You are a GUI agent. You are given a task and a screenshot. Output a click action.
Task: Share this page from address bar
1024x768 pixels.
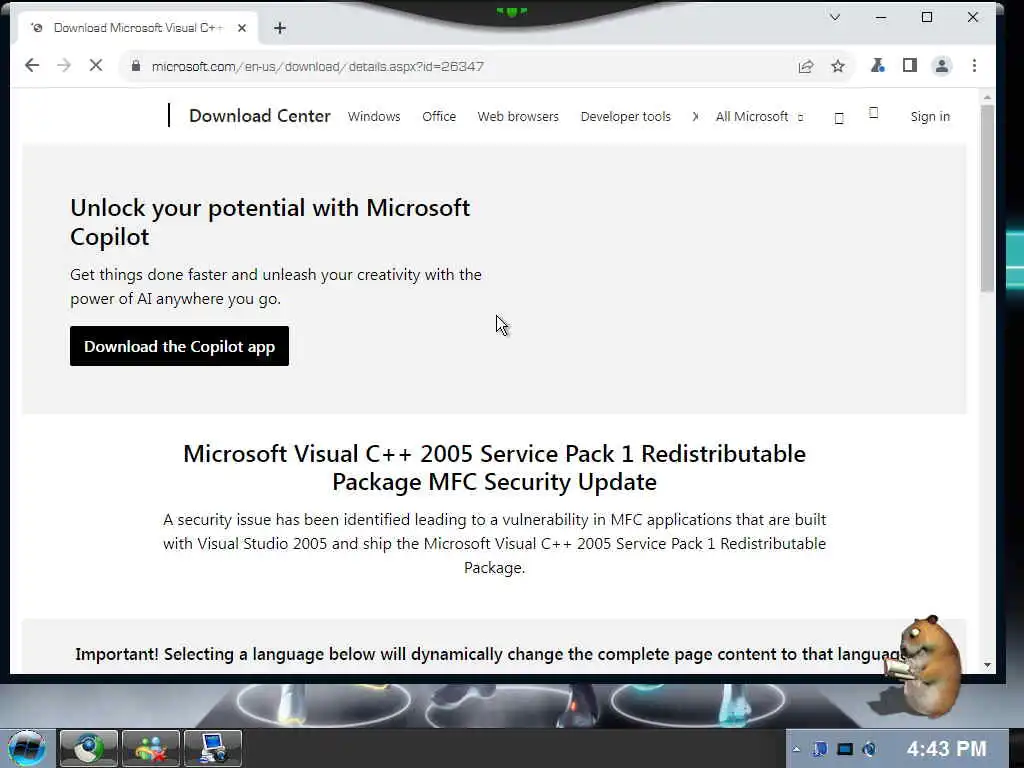tap(806, 66)
